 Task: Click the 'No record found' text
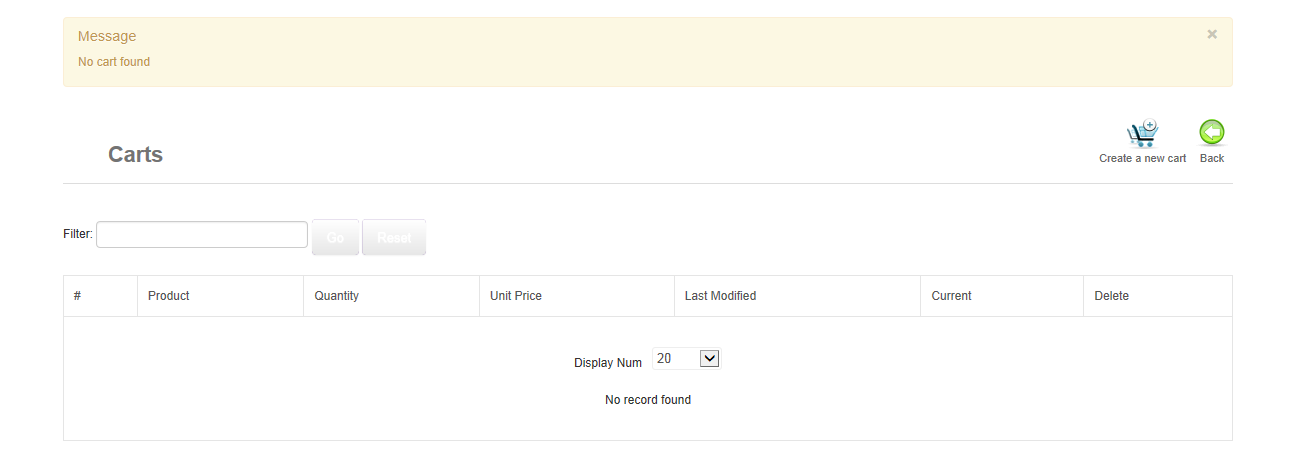(648, 400)
